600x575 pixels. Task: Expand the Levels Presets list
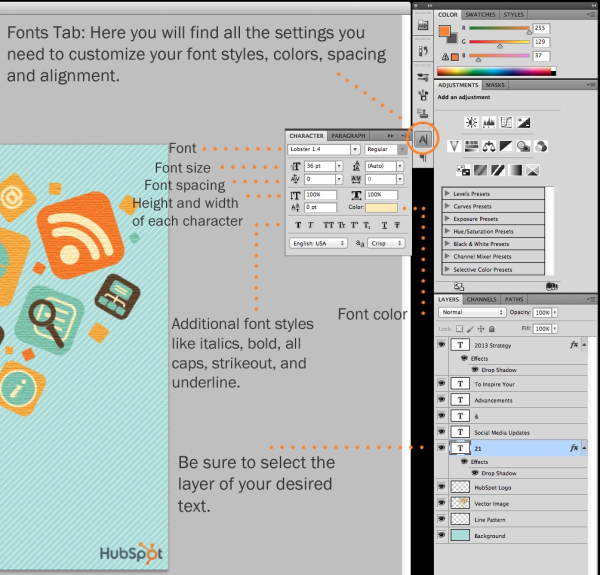pos(447,194)
